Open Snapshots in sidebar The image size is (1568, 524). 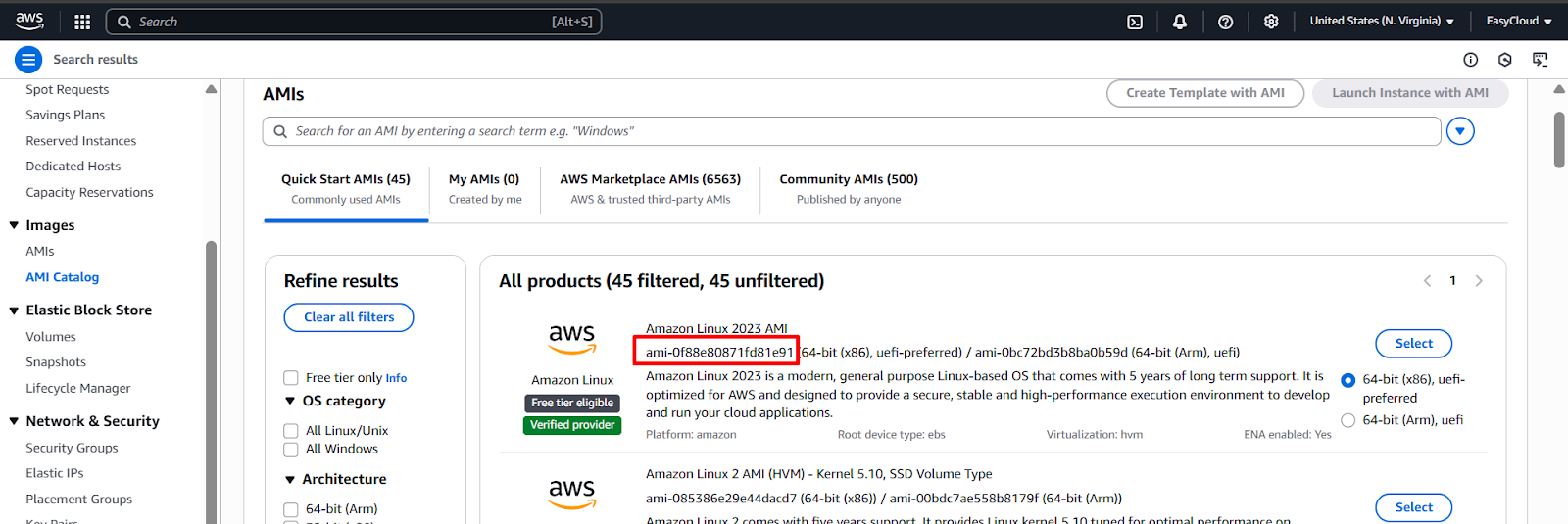pyautogui.click(x=56, y=362)
